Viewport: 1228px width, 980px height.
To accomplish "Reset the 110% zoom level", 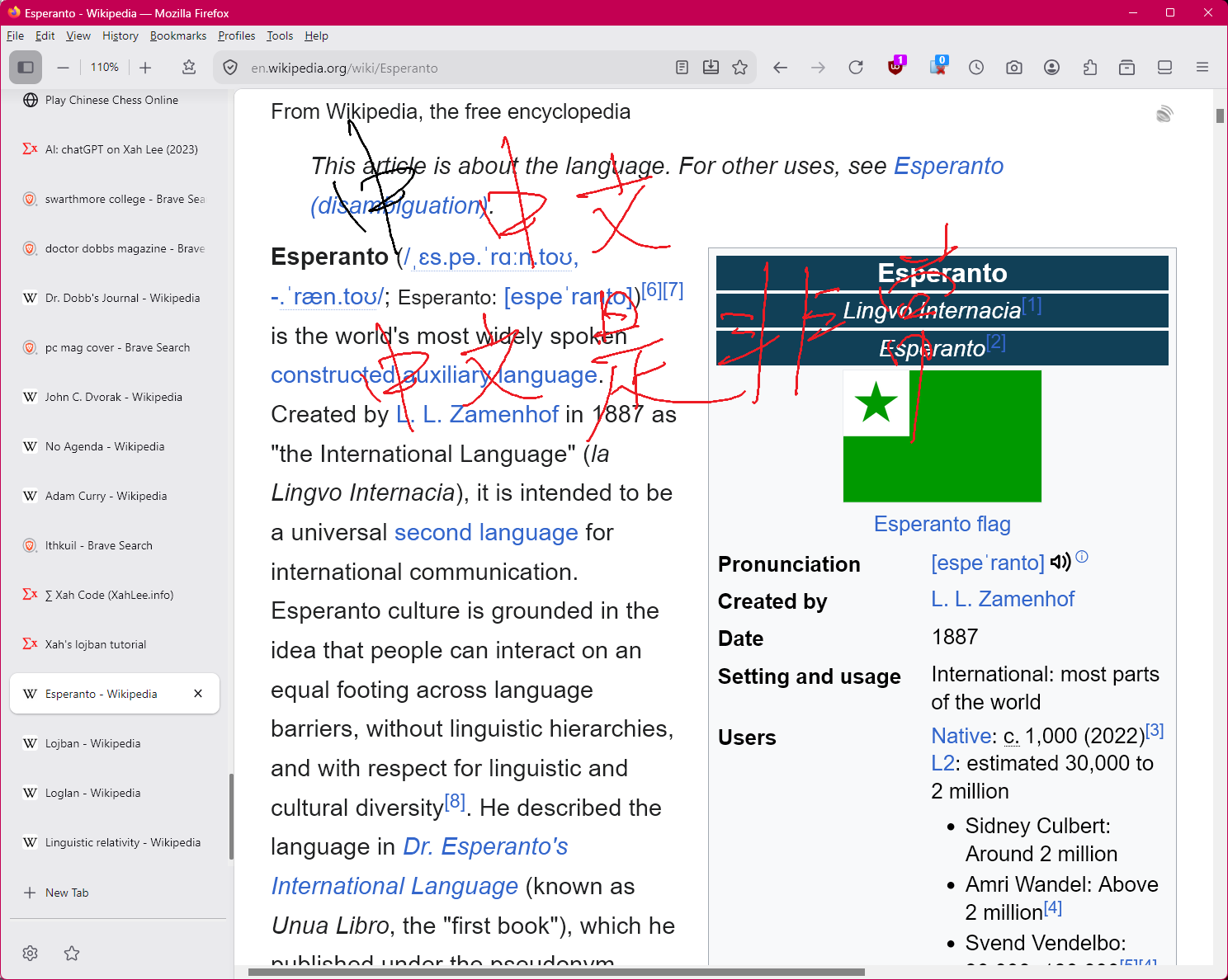I will point(105,68).
